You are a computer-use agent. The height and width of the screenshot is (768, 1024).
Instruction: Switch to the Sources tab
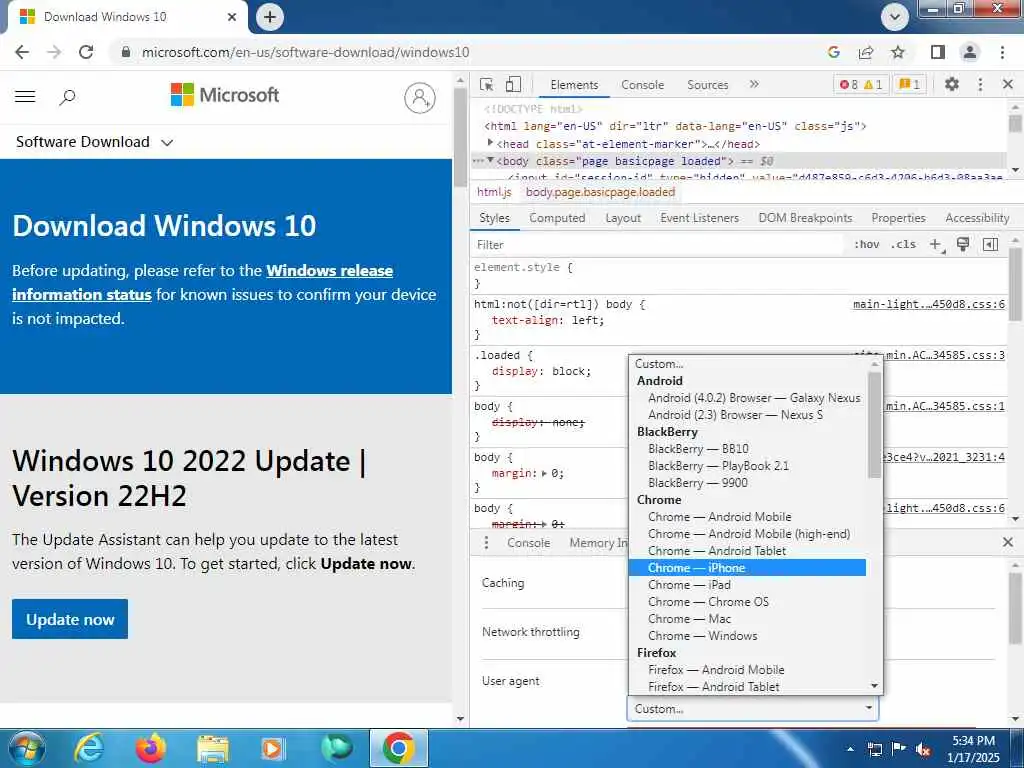click(x=707, y=85)
